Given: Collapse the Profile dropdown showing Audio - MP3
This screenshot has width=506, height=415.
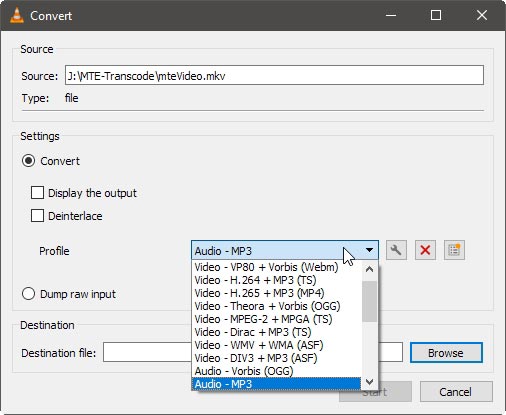Looking at the screenshot, I should coord(285,250).
